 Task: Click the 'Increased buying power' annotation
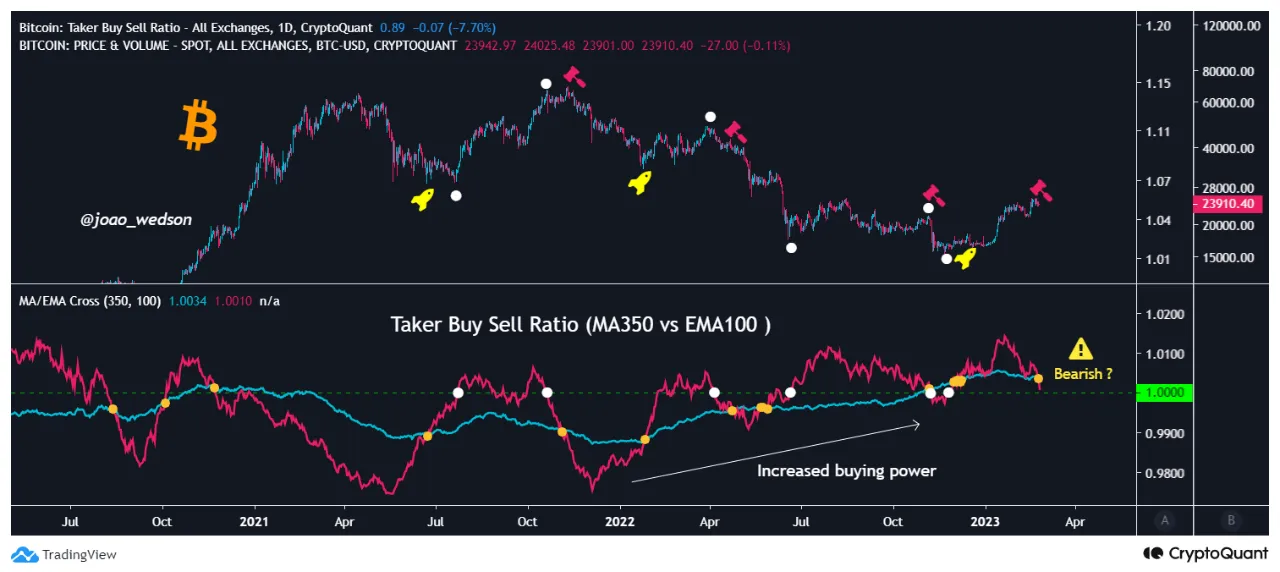[x=846, y=470]
